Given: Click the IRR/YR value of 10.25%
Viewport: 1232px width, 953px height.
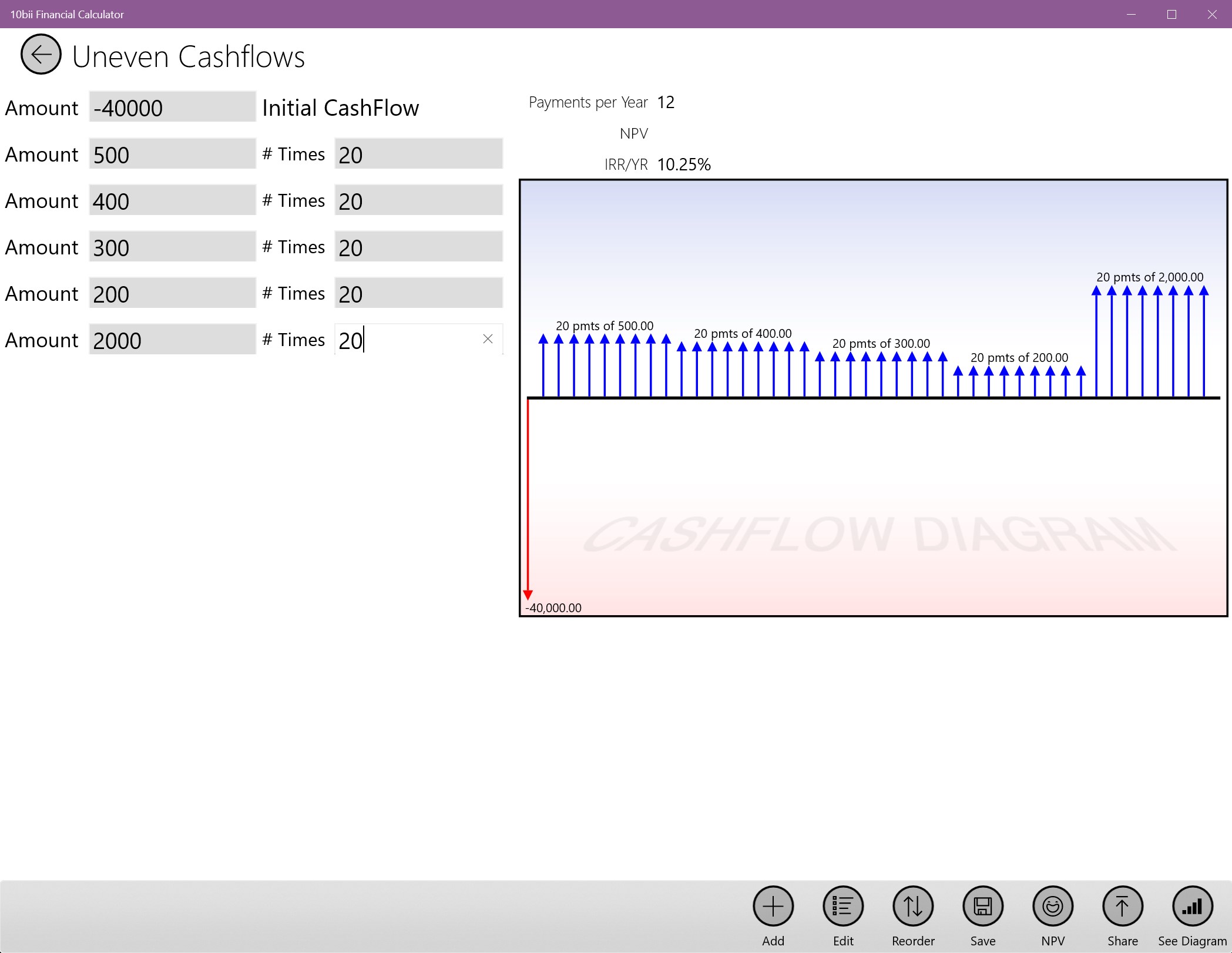Looking at the screenshot, I should coord(683,165).
